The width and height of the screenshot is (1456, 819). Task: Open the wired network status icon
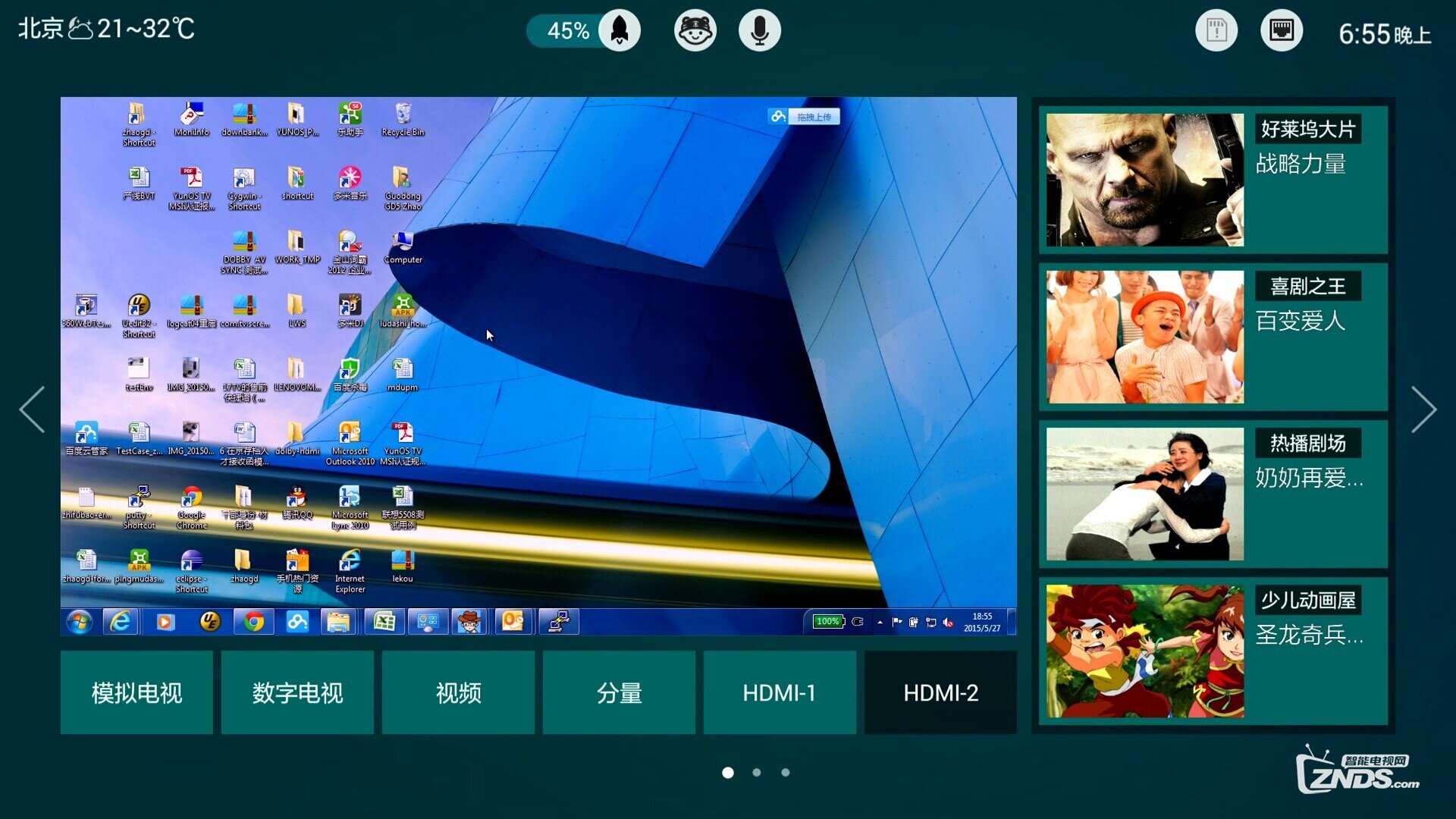point(1282,30)
